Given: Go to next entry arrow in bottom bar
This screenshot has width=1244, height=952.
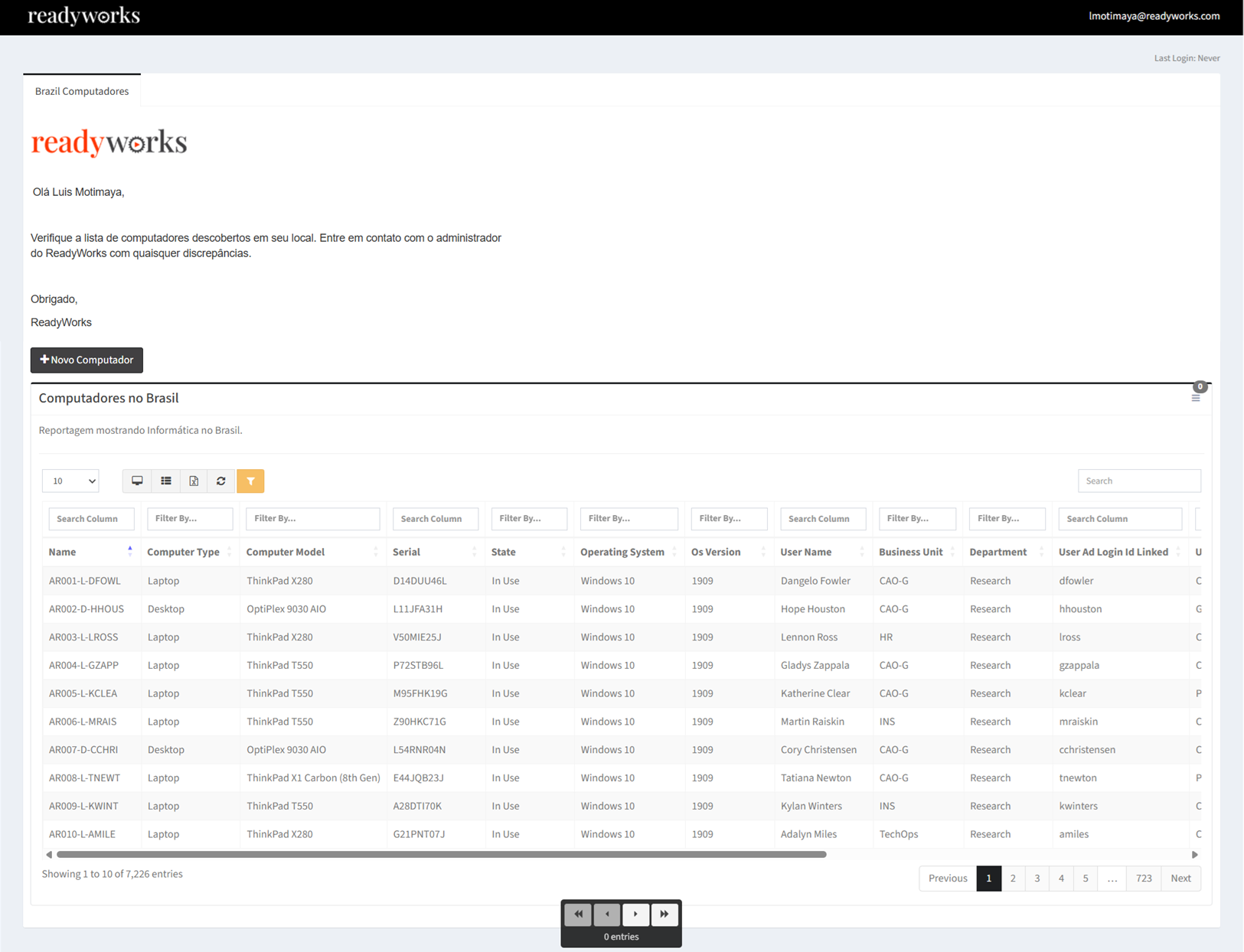Looking at the screenshot, I should click(x=635, y=914).
